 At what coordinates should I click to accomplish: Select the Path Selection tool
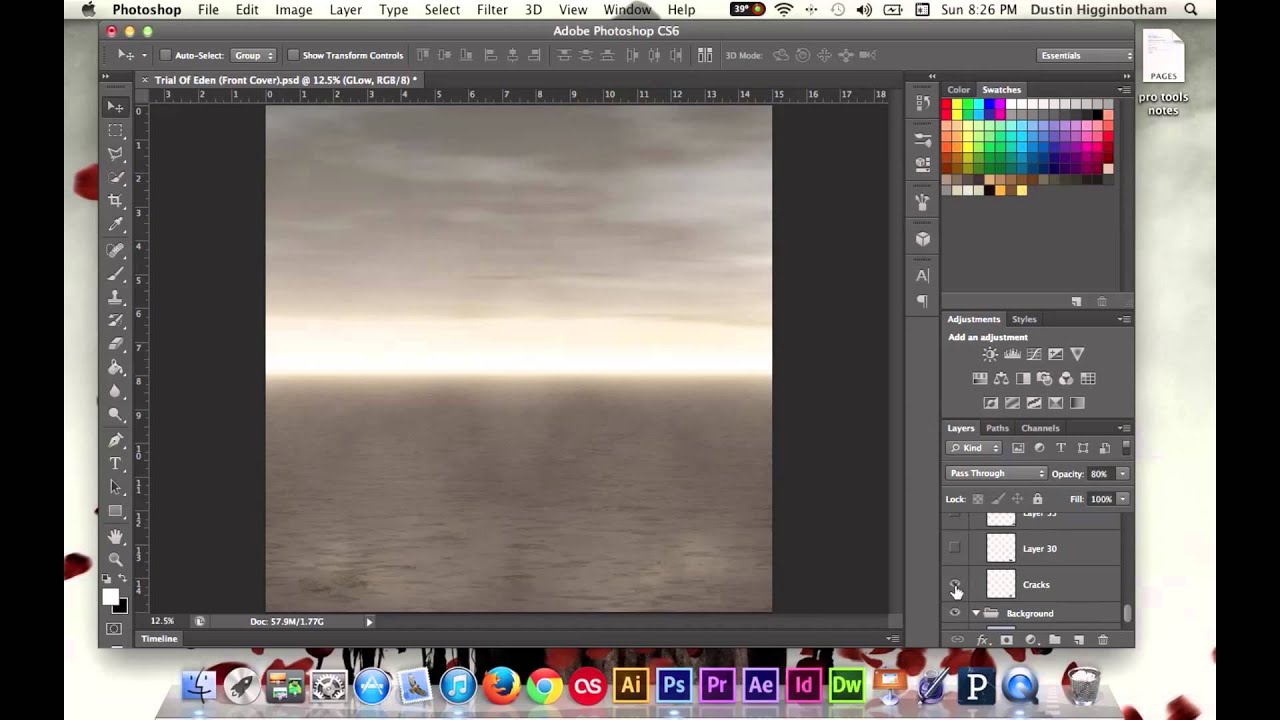coord(116,487)
